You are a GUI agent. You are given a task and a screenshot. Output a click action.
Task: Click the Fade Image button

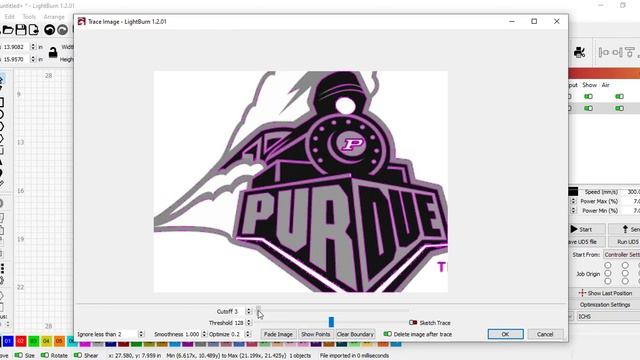coord(278,334)
